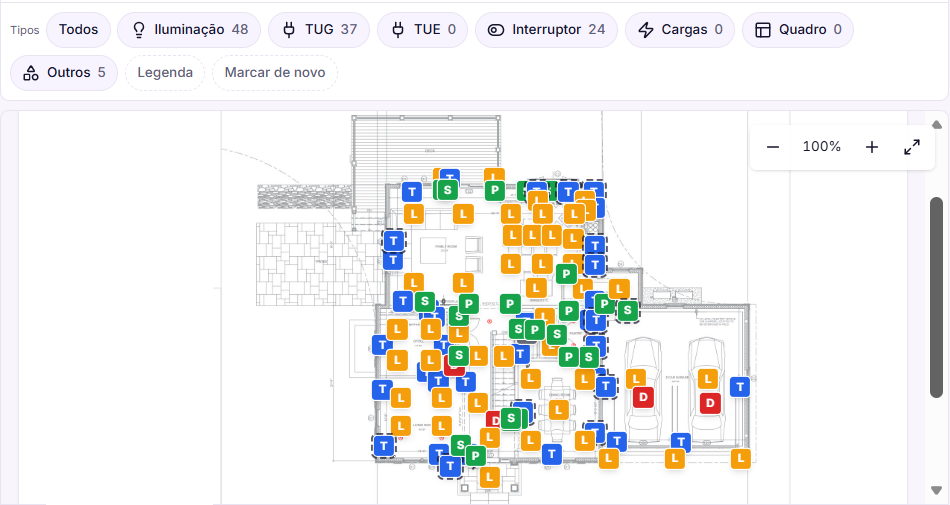Select orange L marker below garage center T

(x=674, y=459)
